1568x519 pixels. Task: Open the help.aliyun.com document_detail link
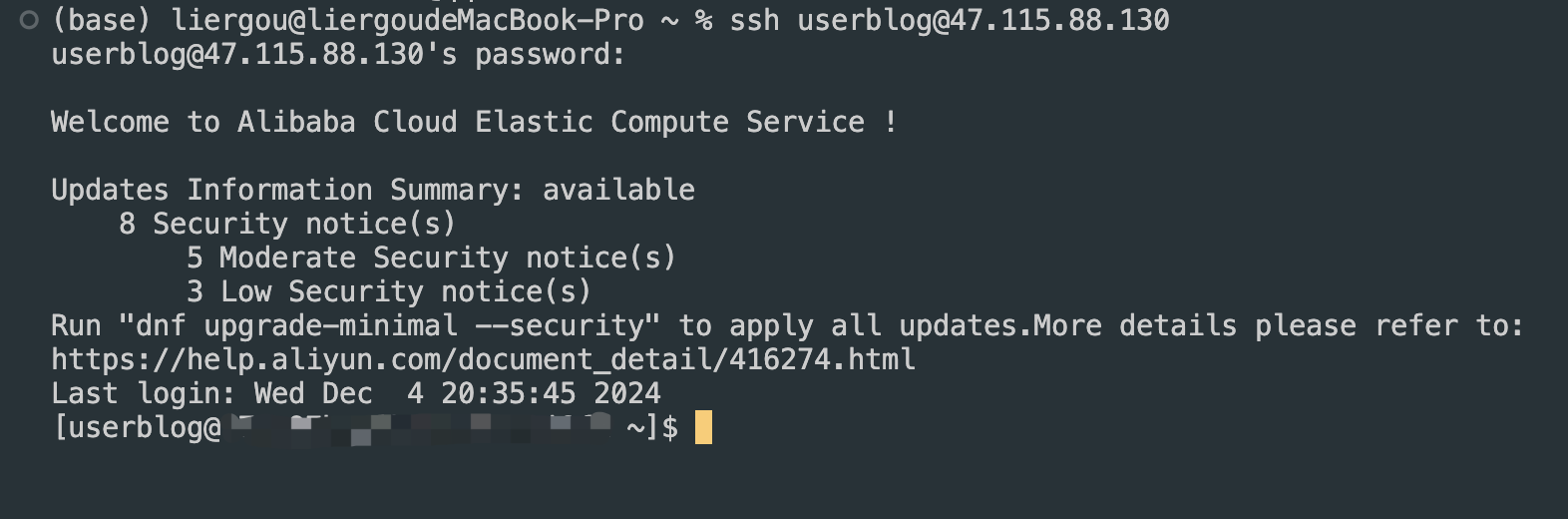coord(483,359)
